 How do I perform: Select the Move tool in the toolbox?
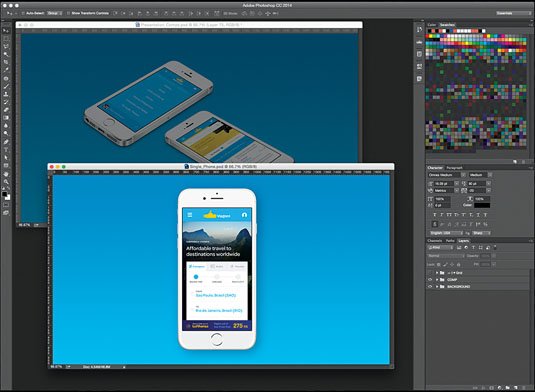point(6,30)
